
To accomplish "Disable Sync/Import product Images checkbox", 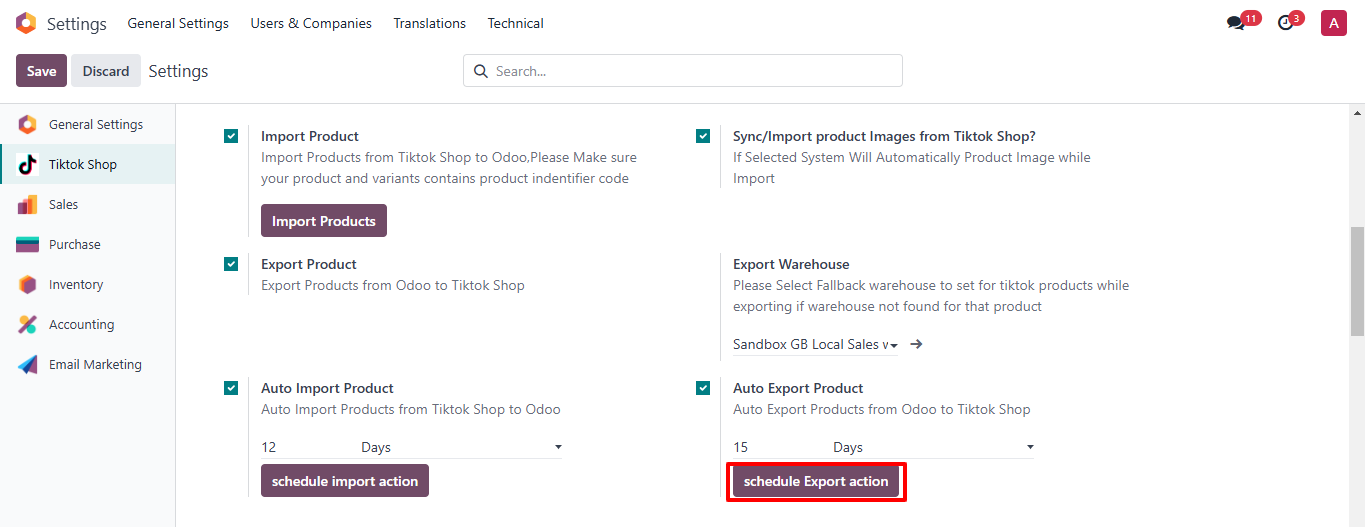I will [x=703, y=136].
